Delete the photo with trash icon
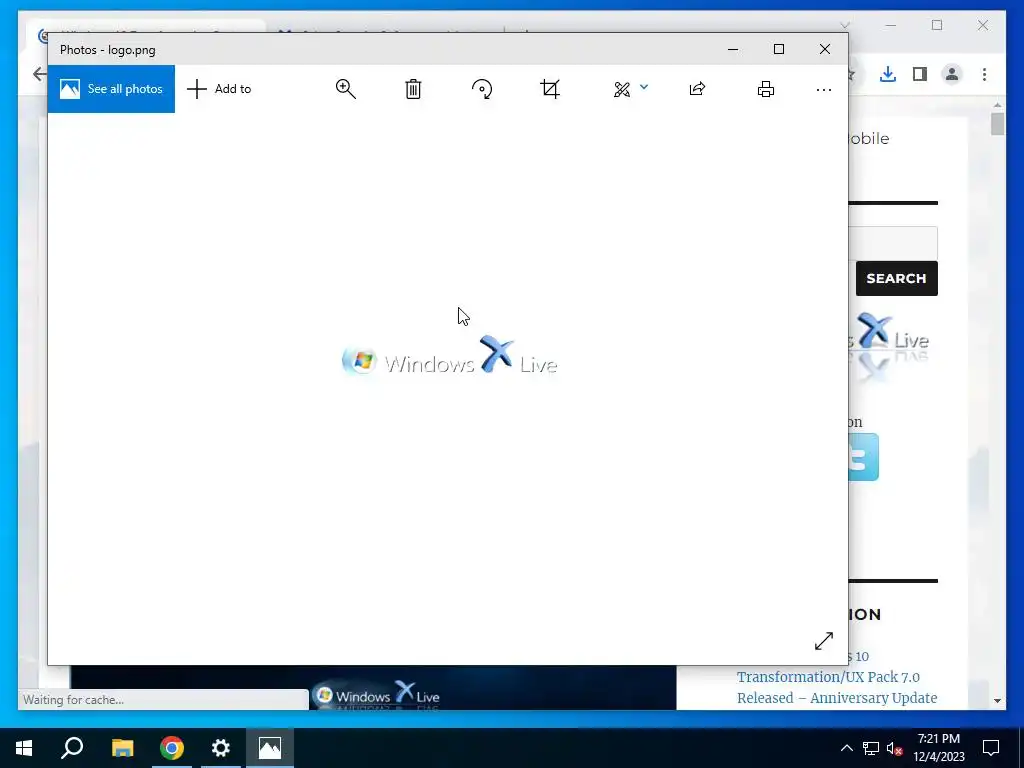1024x768 pixels. pyautogui.click(x=413, y=89)
